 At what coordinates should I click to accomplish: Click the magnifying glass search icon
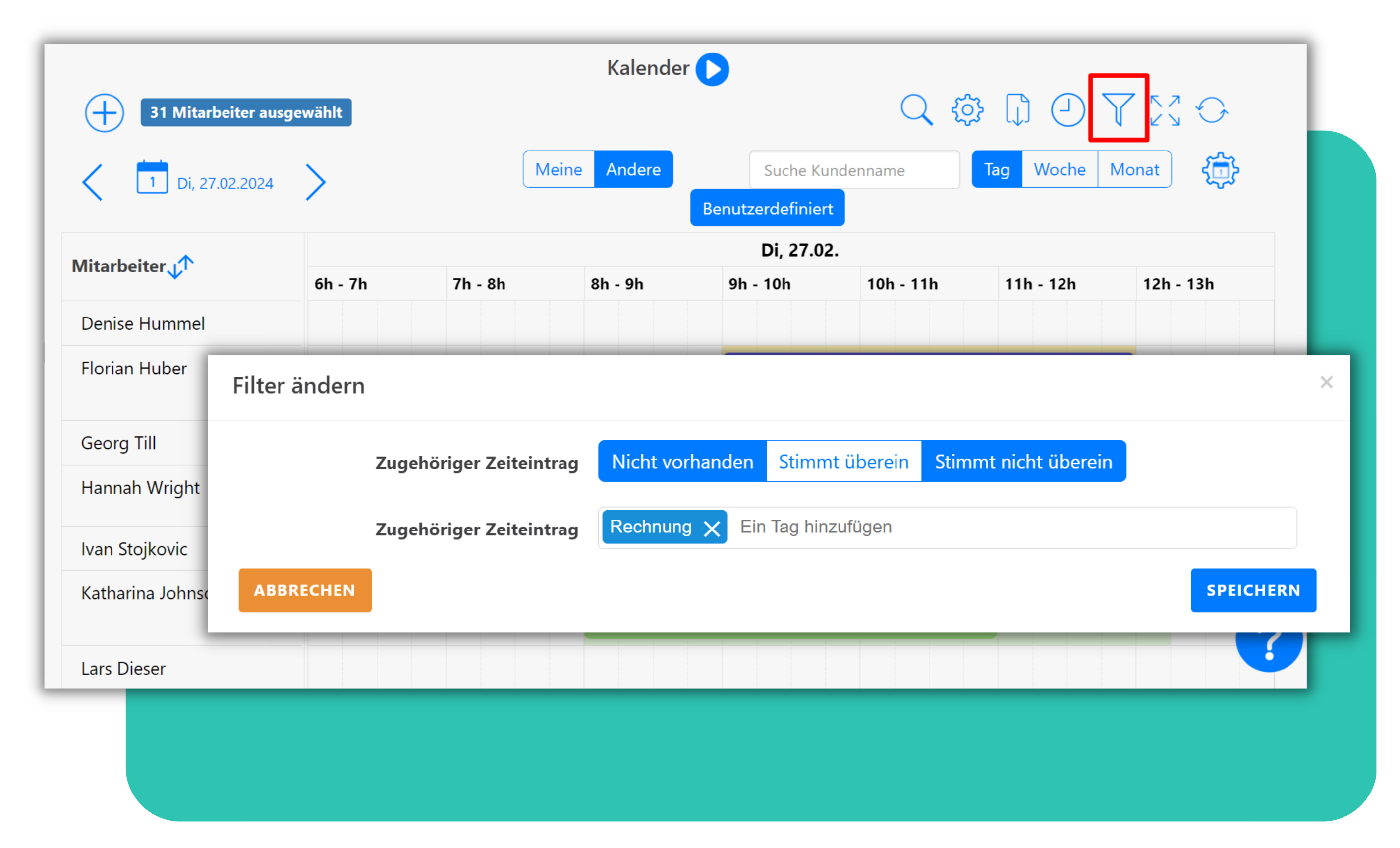click(x=916, y=109)
